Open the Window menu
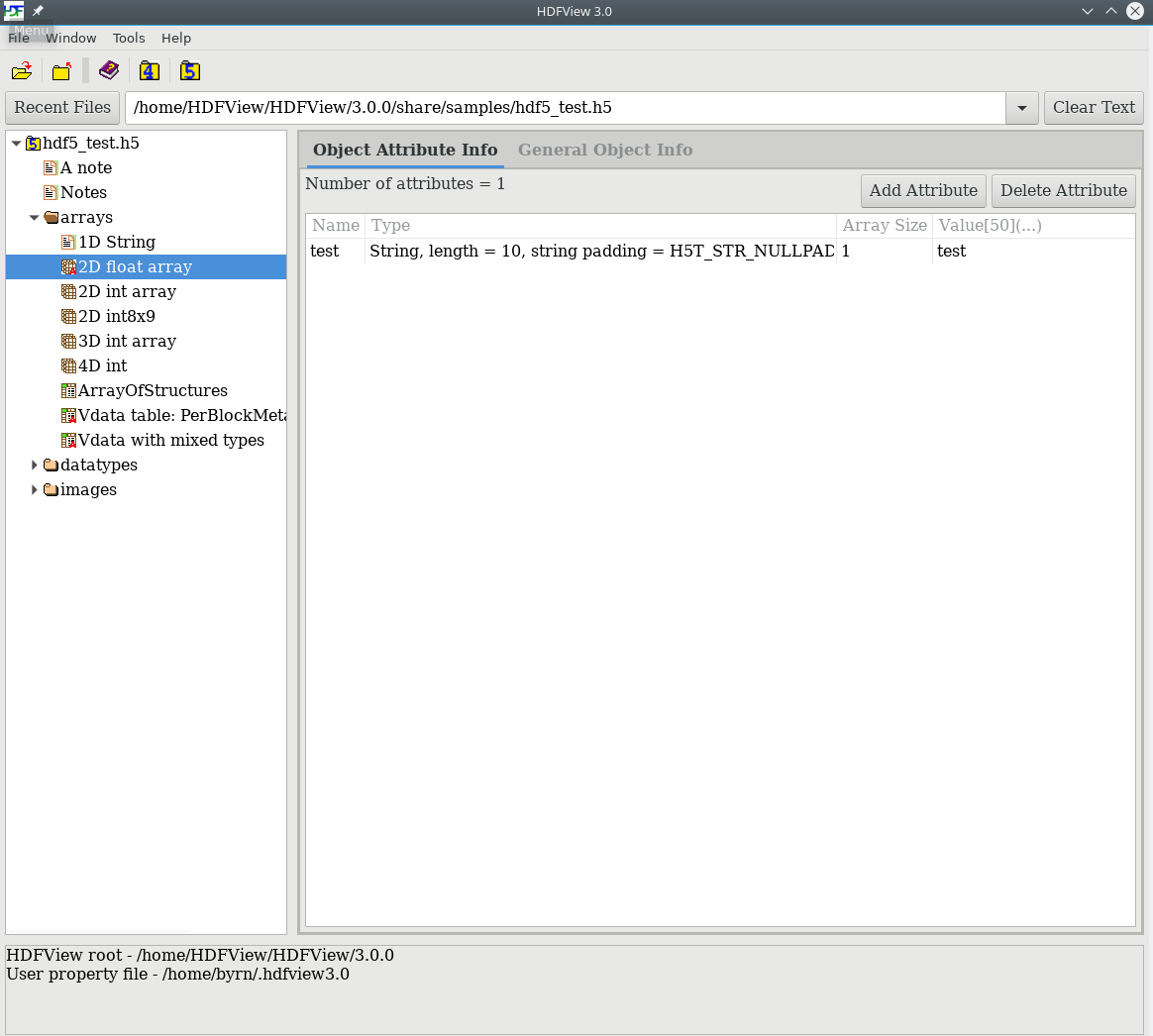This screenshot has height=1036, width=1153. point(70,39)
